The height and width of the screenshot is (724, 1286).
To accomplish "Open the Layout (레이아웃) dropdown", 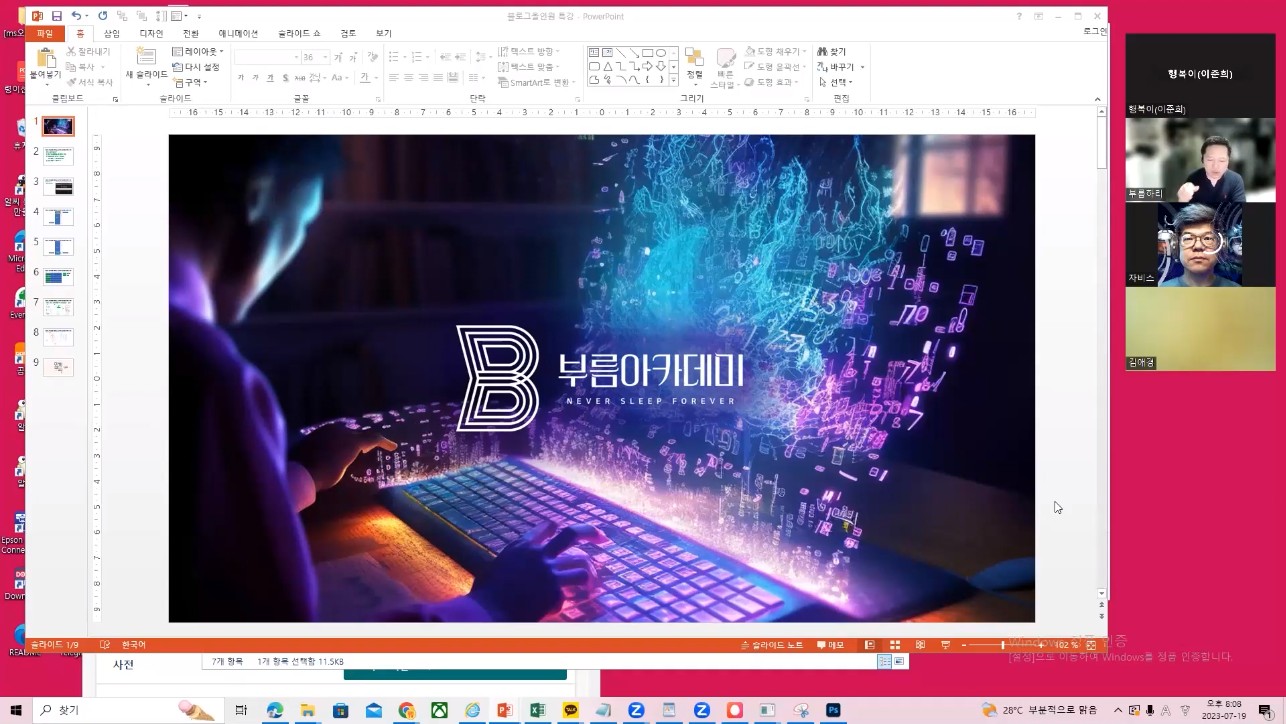I will point(198,51).
